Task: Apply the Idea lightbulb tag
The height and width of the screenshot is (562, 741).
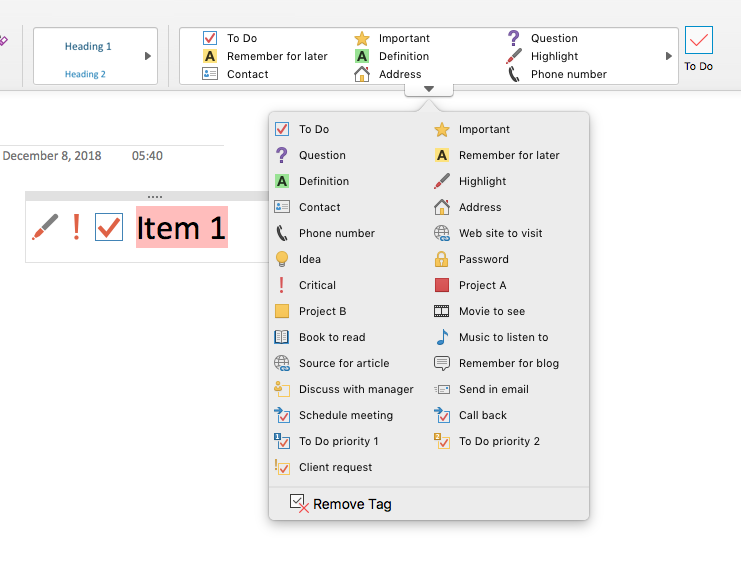Action: 298,259
